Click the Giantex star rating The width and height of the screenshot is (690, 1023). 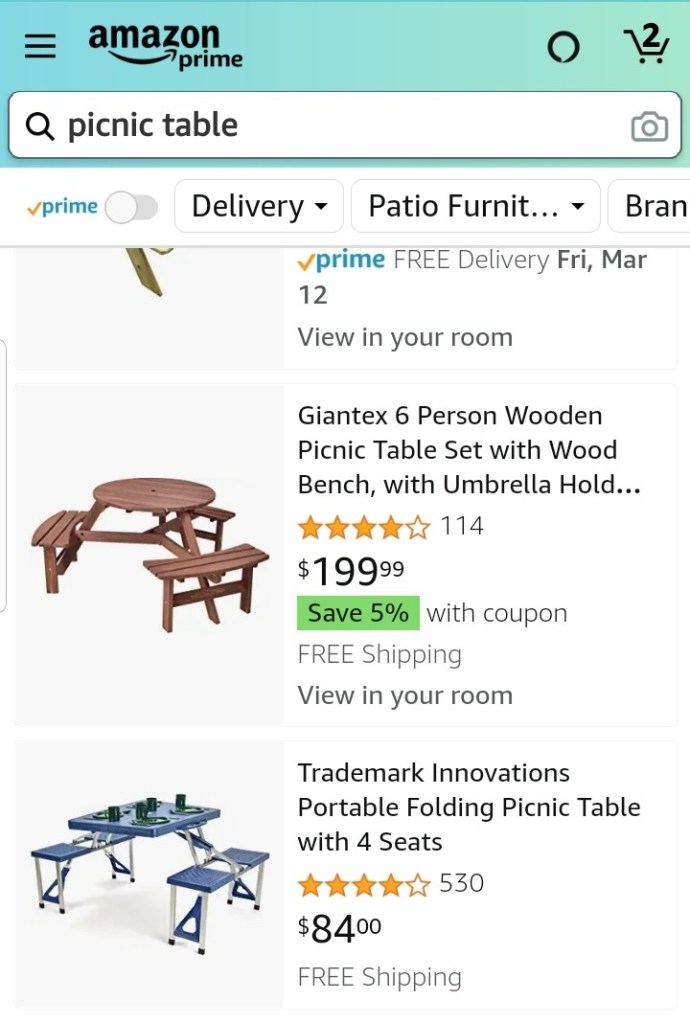364,526
